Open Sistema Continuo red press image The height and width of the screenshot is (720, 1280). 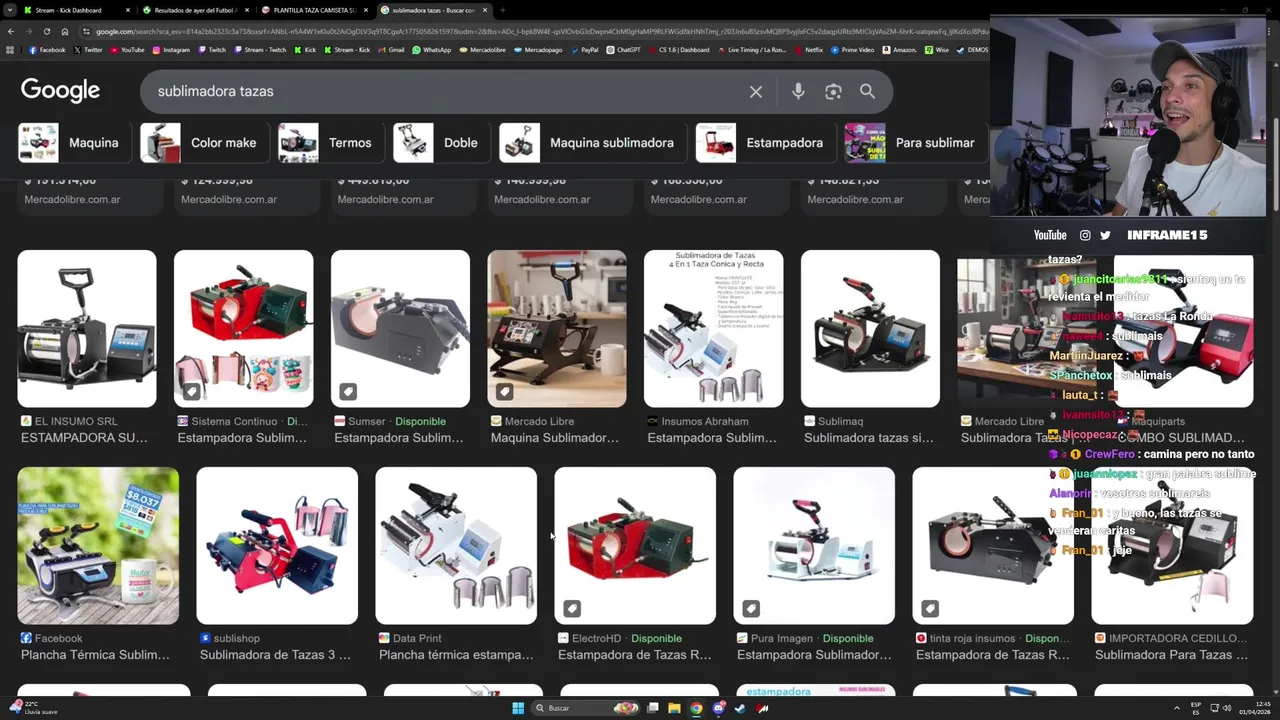click(x=243, y=328)
